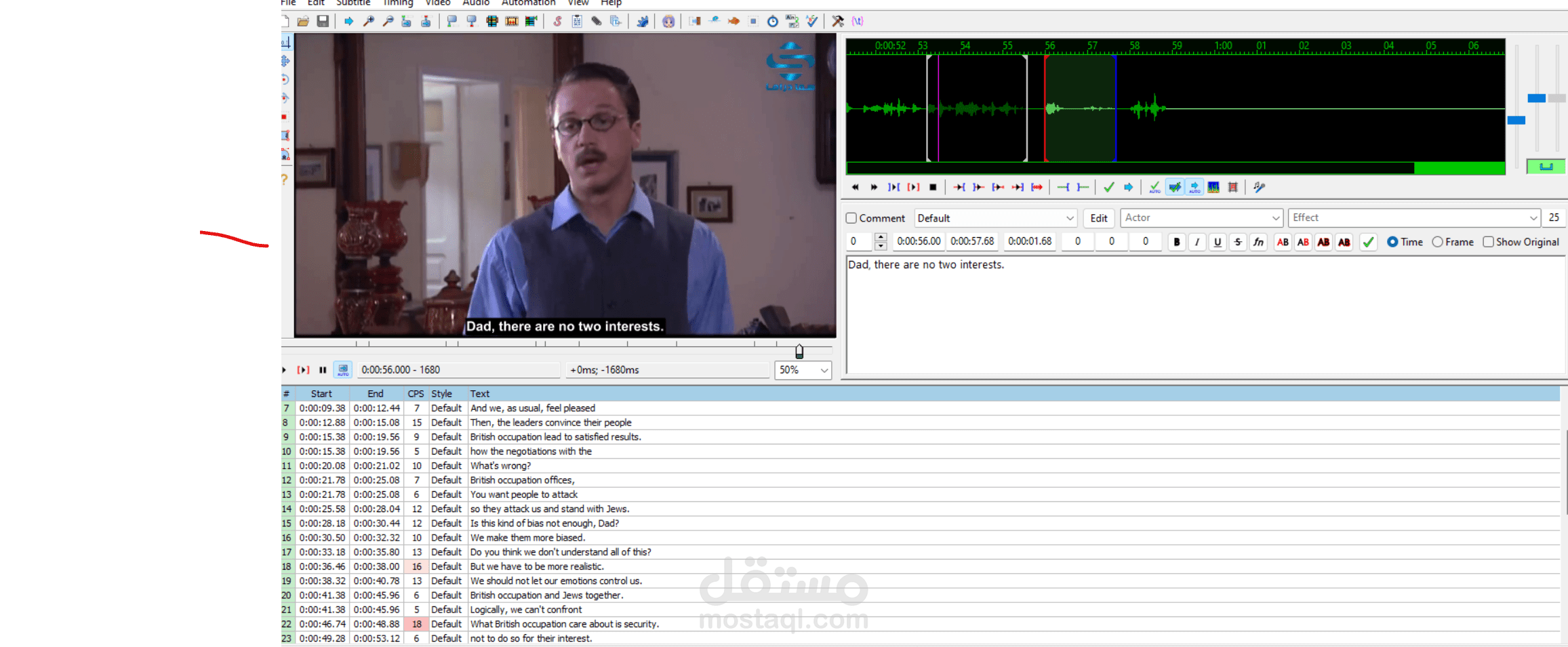Open font chooser with fn button
1568x647 pixels.
click(x=1258, y=242)
